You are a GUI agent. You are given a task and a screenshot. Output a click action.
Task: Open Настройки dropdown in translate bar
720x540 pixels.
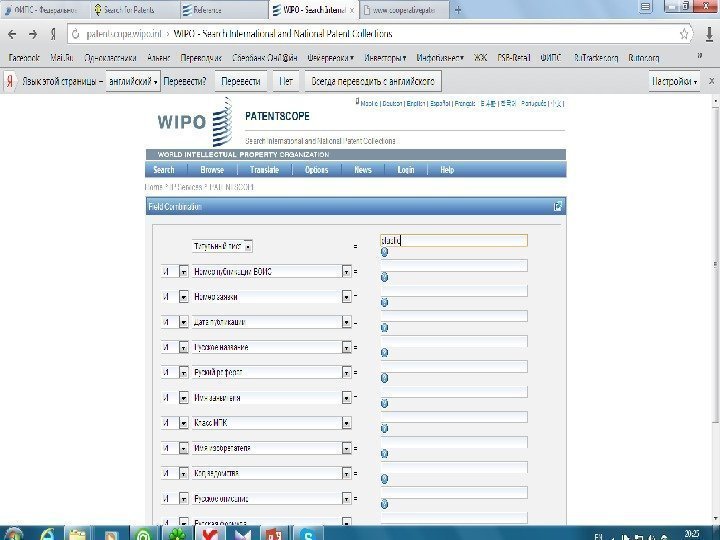674,81
